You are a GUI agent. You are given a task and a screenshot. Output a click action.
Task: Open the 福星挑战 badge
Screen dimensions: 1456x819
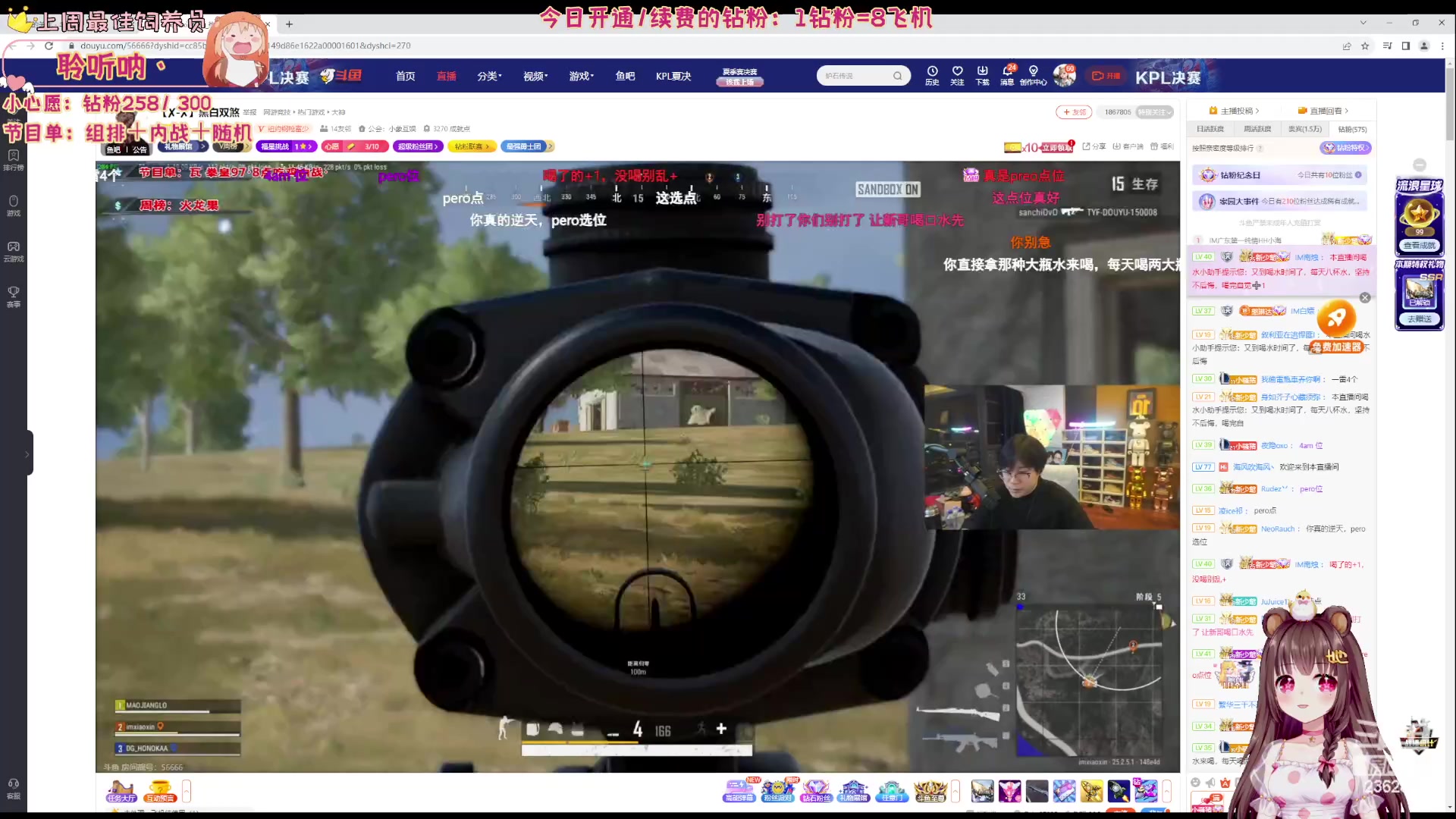pyautogui.click(x=286, y=146)
